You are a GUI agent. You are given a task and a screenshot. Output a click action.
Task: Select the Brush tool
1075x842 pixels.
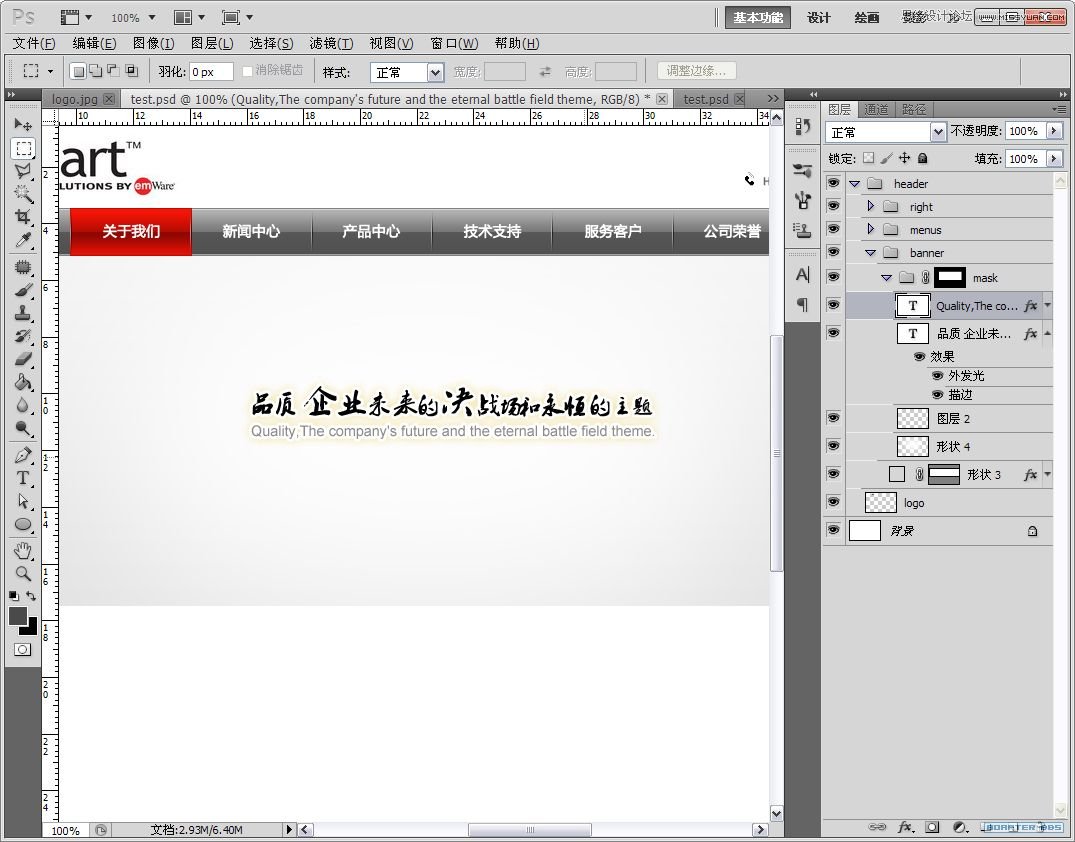point(23,290)
